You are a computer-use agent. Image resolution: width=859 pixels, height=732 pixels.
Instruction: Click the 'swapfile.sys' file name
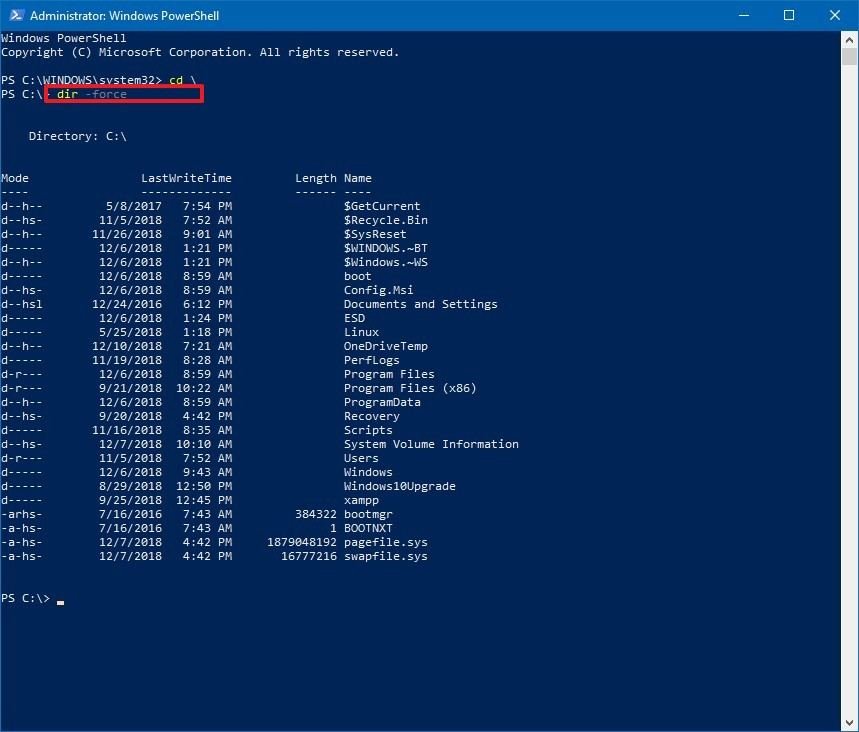pyautogui.click(x=385, y=556)
